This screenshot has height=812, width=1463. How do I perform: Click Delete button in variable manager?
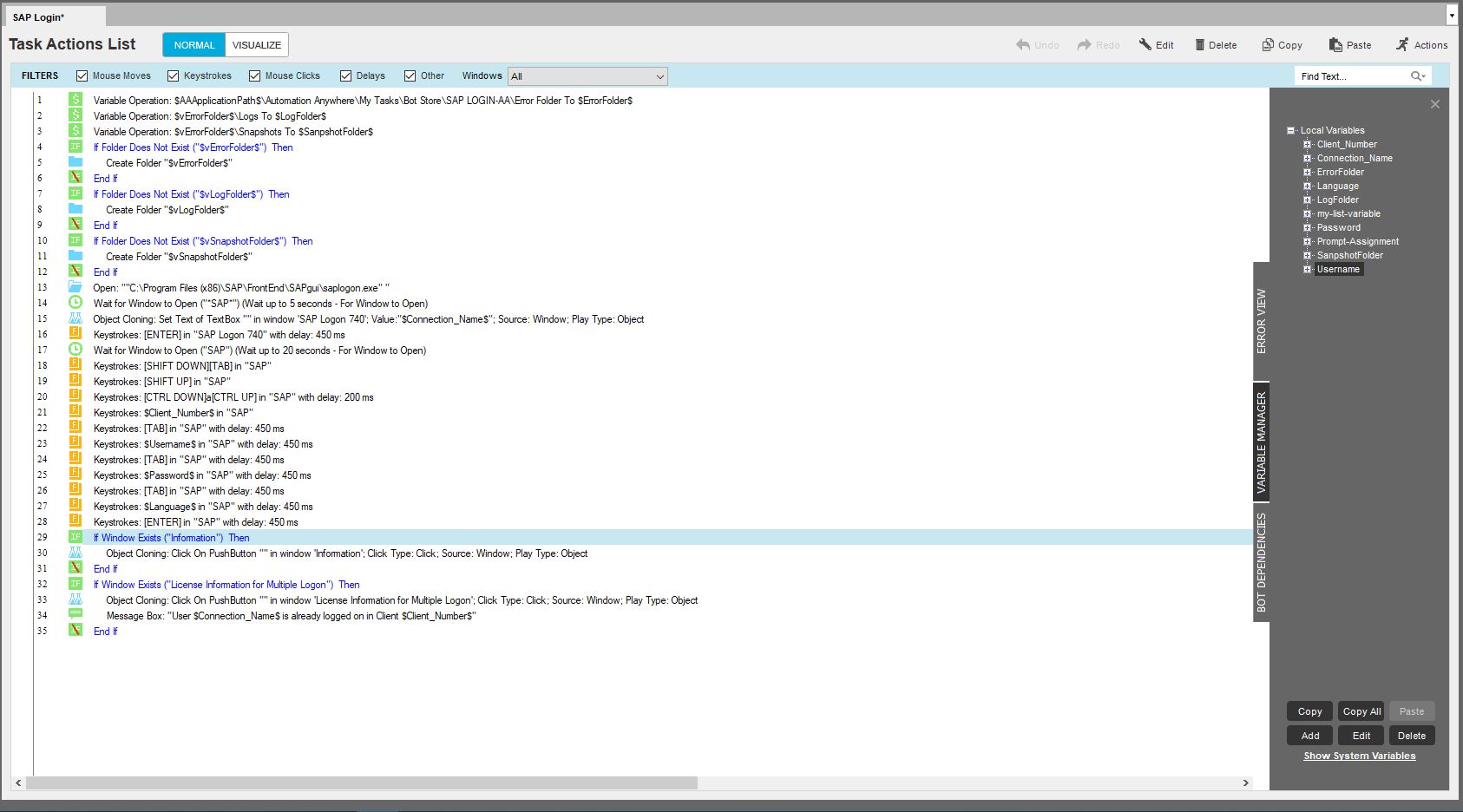tap(1412, 736)
